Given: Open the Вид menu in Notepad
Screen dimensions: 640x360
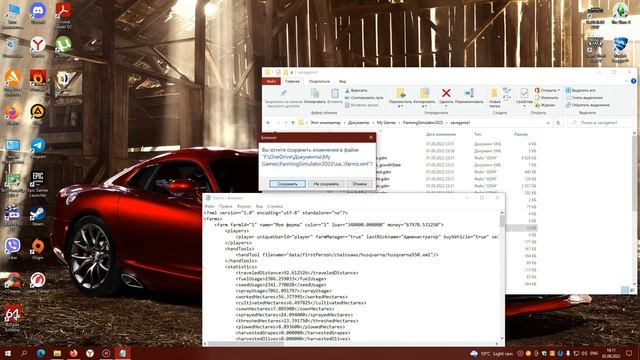Looking at the screenshot, I should point(259,206).
